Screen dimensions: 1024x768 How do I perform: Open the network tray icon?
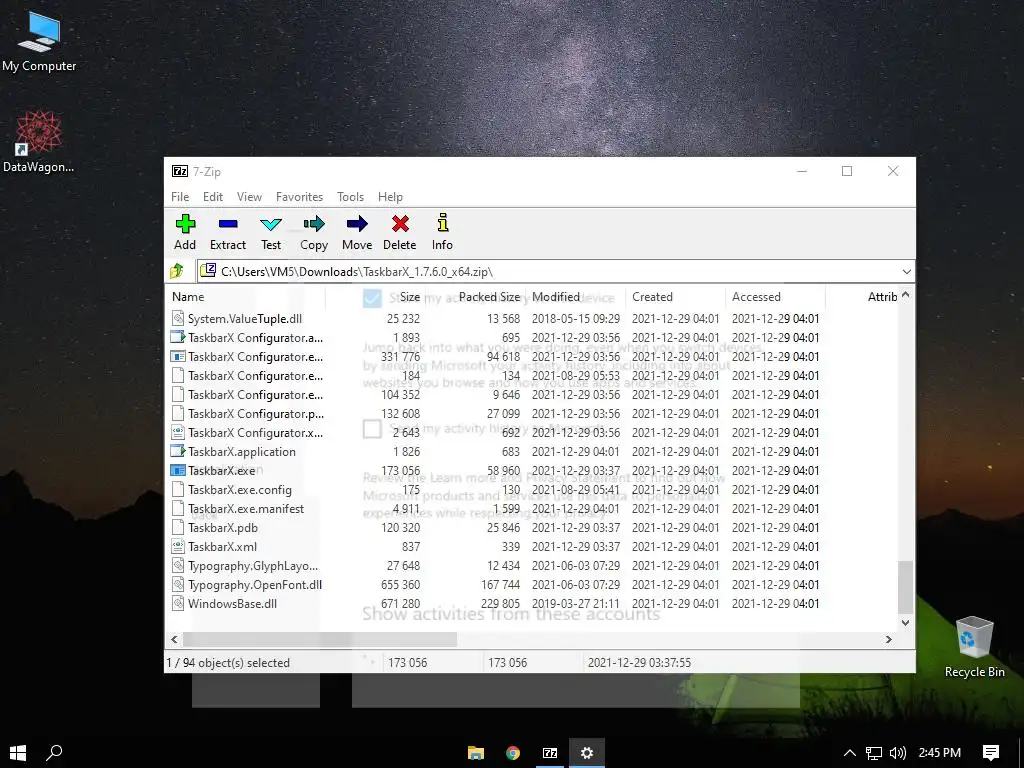pos(874,753)
